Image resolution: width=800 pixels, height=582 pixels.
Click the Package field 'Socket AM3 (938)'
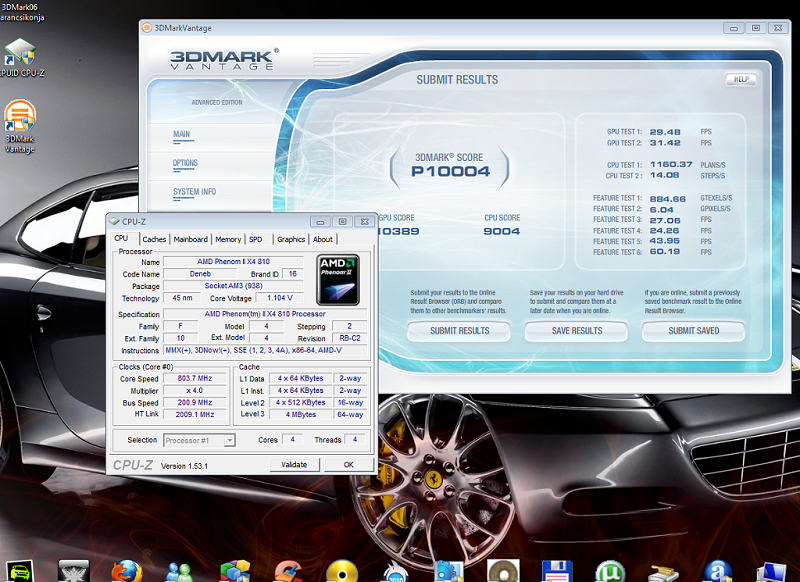(x=233, y=286)
